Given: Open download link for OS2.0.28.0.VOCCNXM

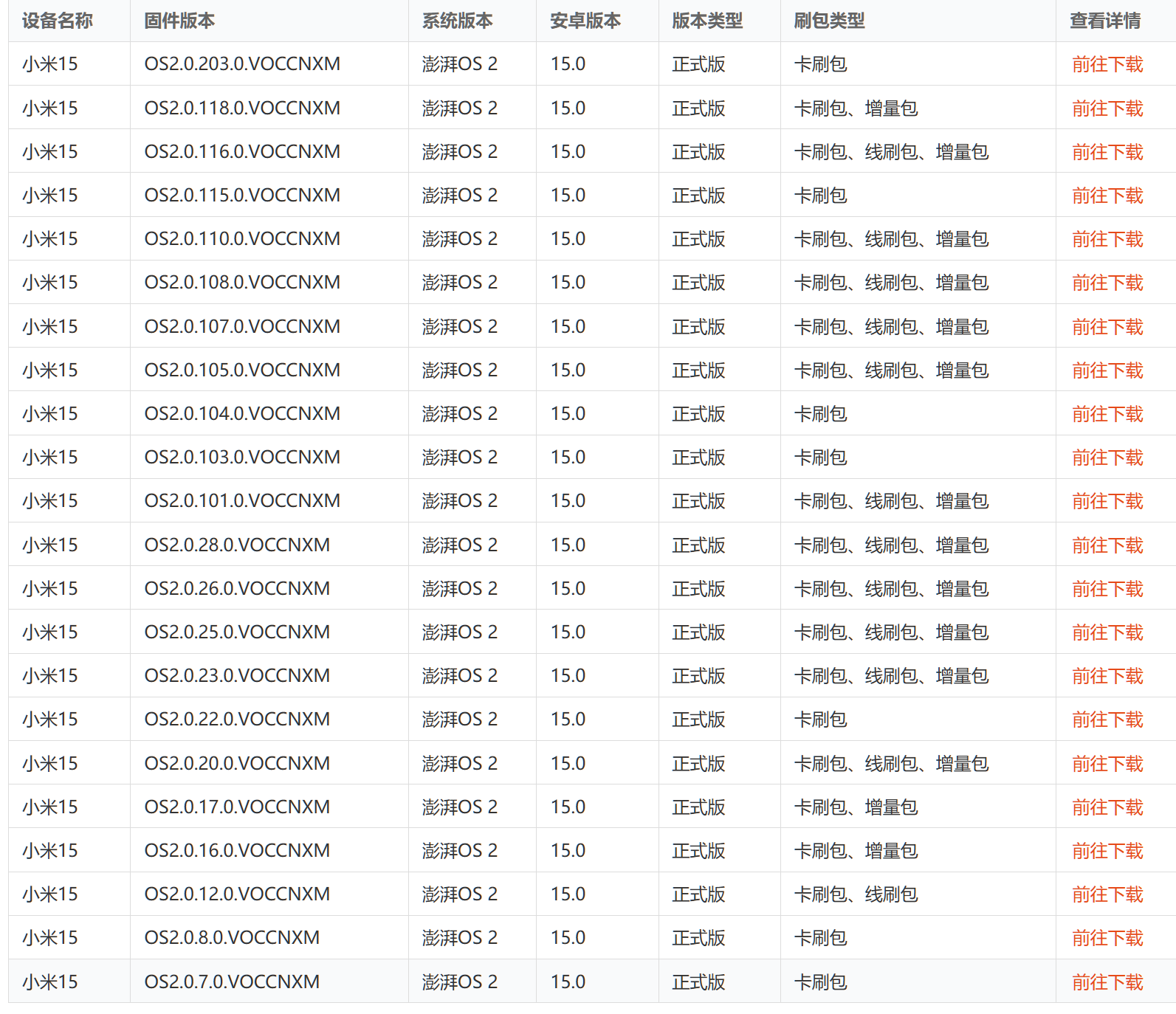Looking at the screenshot, I should pos(1107,545).
